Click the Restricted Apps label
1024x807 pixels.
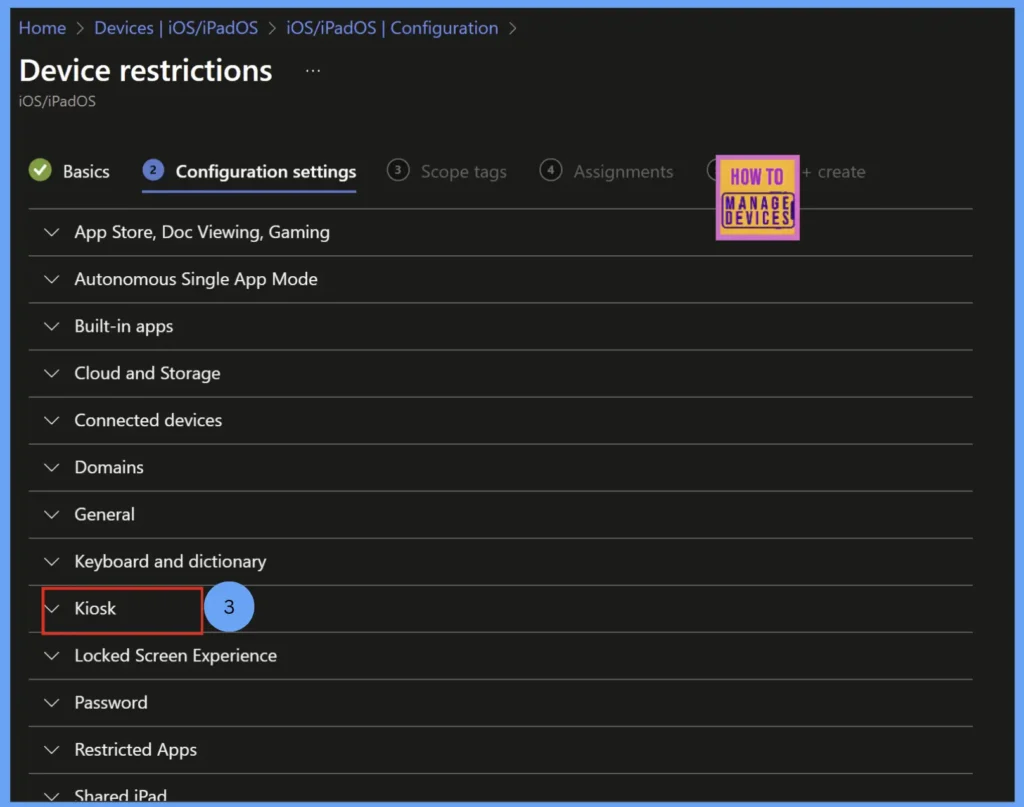(x=136, y=750)
